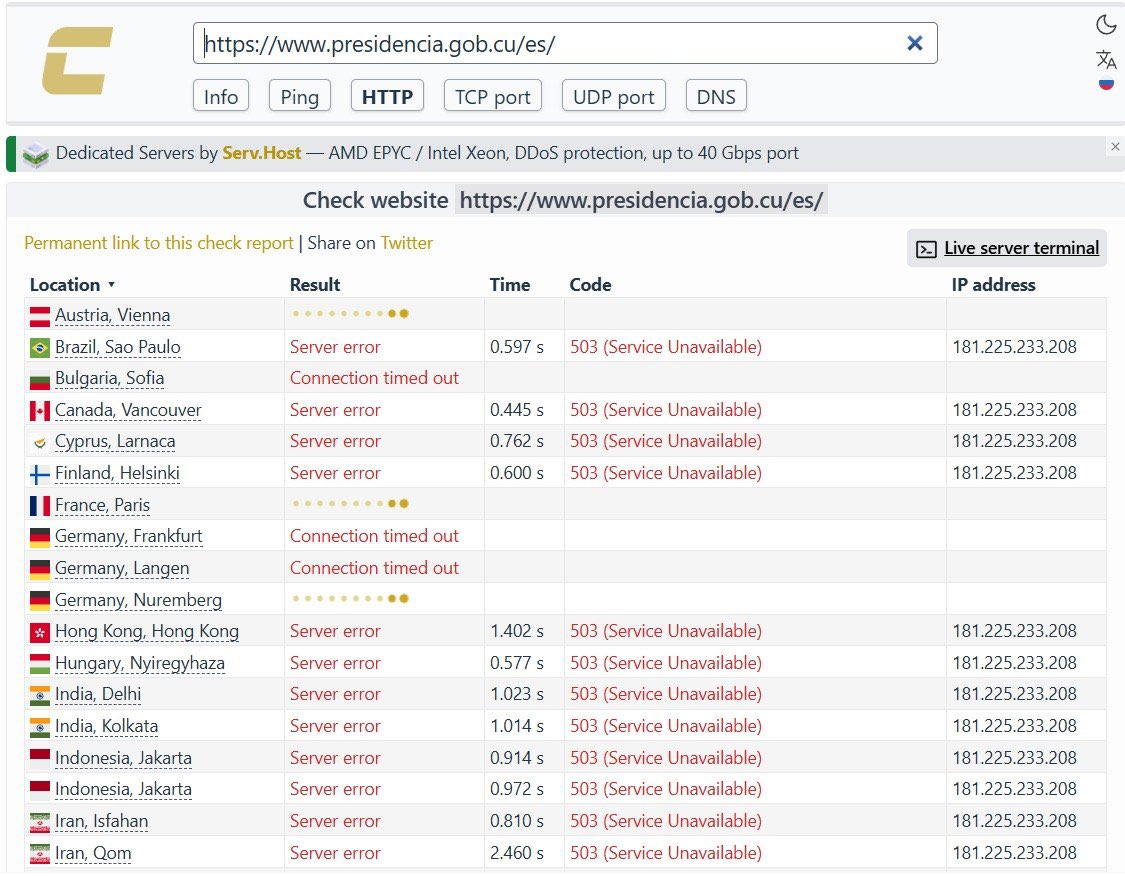Click Bulgaria's Connection timed out result

[x=375, y=379]
